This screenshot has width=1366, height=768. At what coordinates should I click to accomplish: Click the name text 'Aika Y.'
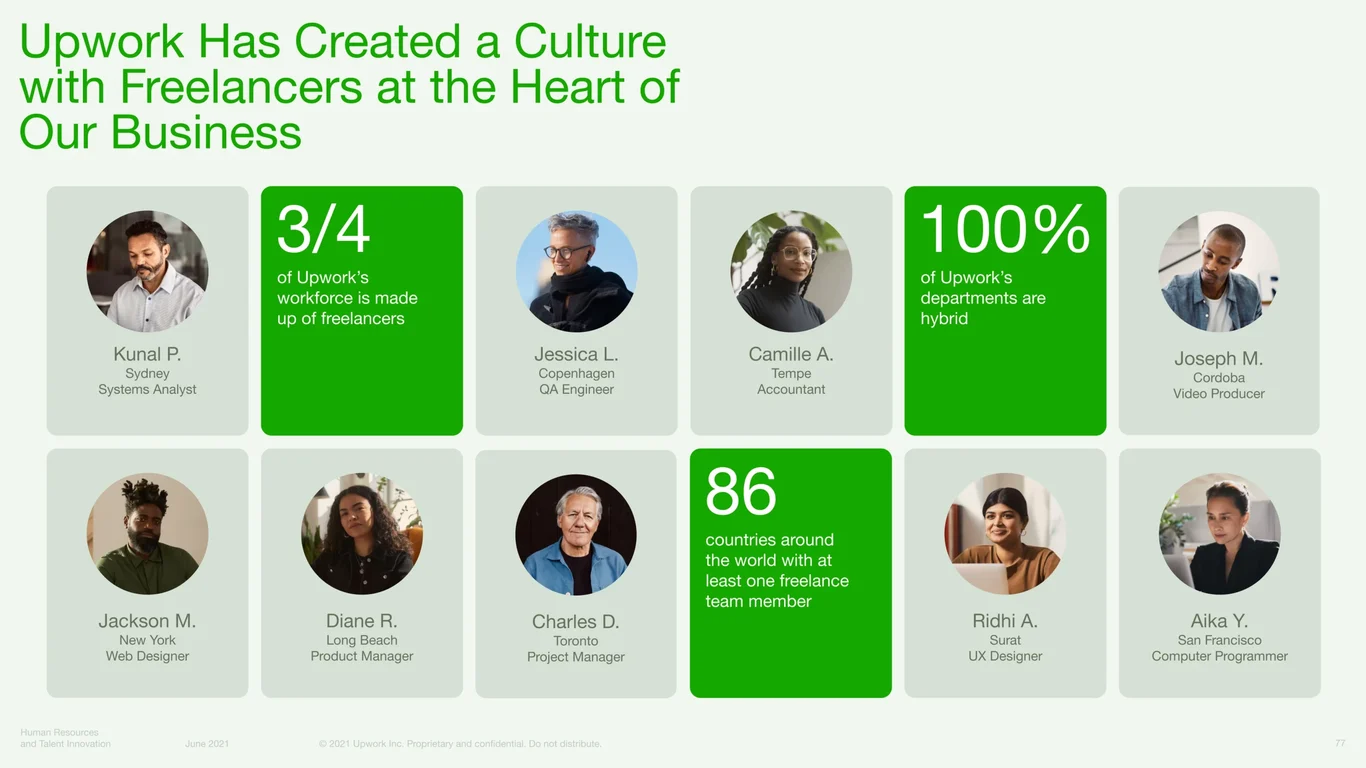(1220, 621)
